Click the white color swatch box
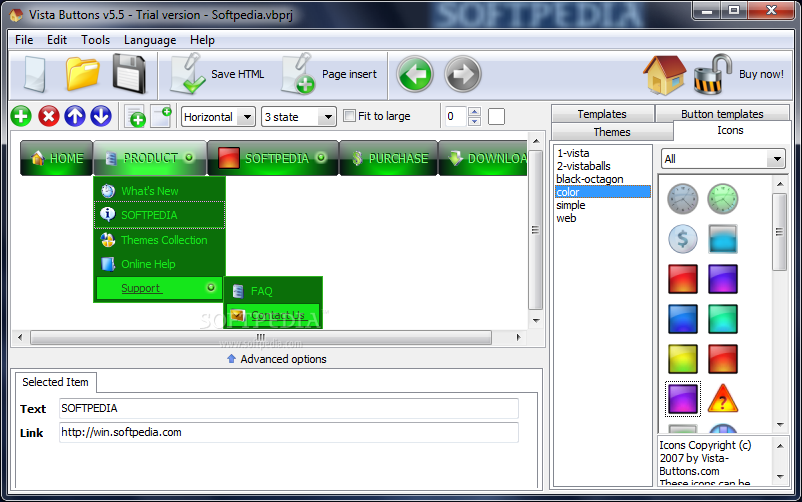This screenshot has height=502, width=802. pyautogui.click(x=496, y=116)
